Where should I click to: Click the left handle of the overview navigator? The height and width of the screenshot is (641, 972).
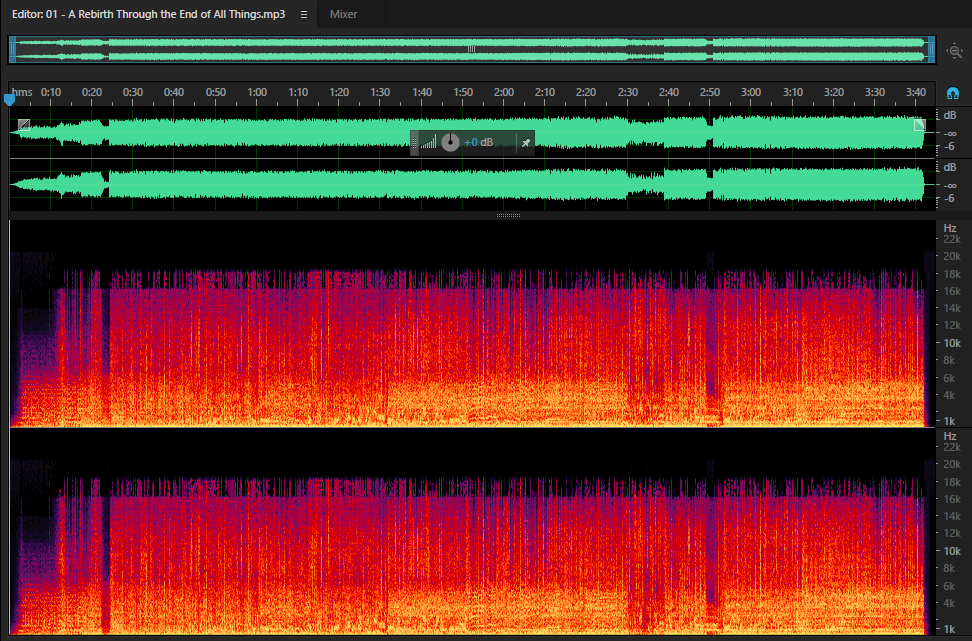tap(12, 50)
